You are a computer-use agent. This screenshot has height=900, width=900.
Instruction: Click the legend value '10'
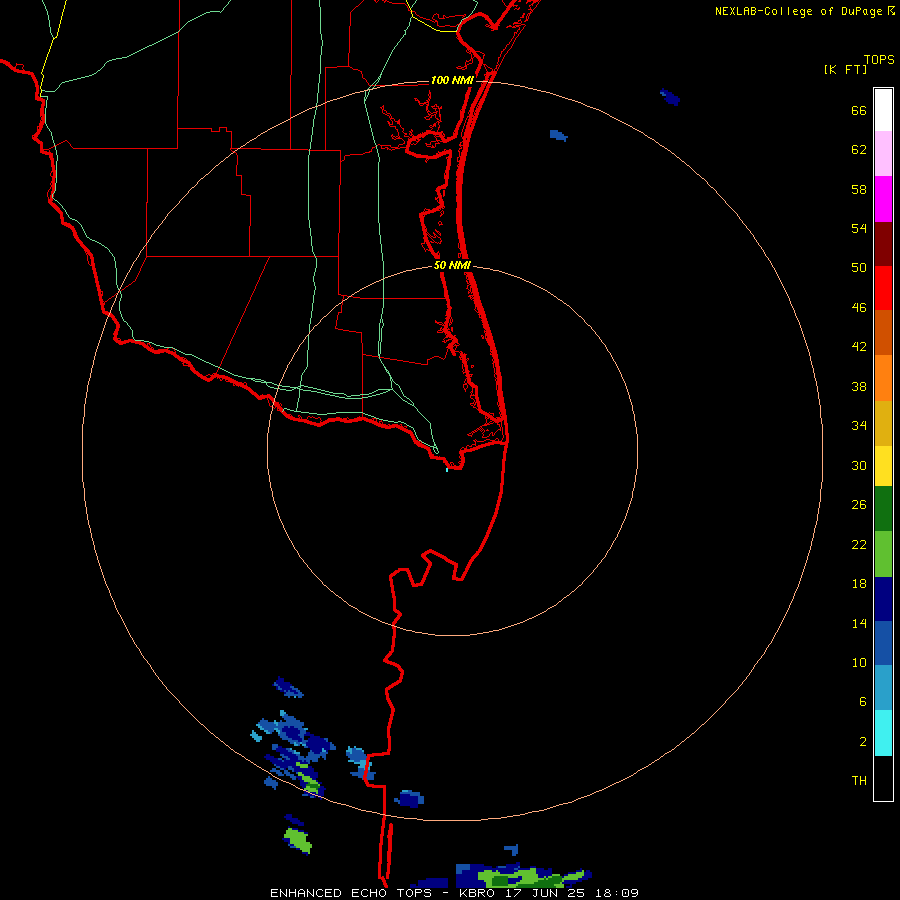(x=859, y=662)
